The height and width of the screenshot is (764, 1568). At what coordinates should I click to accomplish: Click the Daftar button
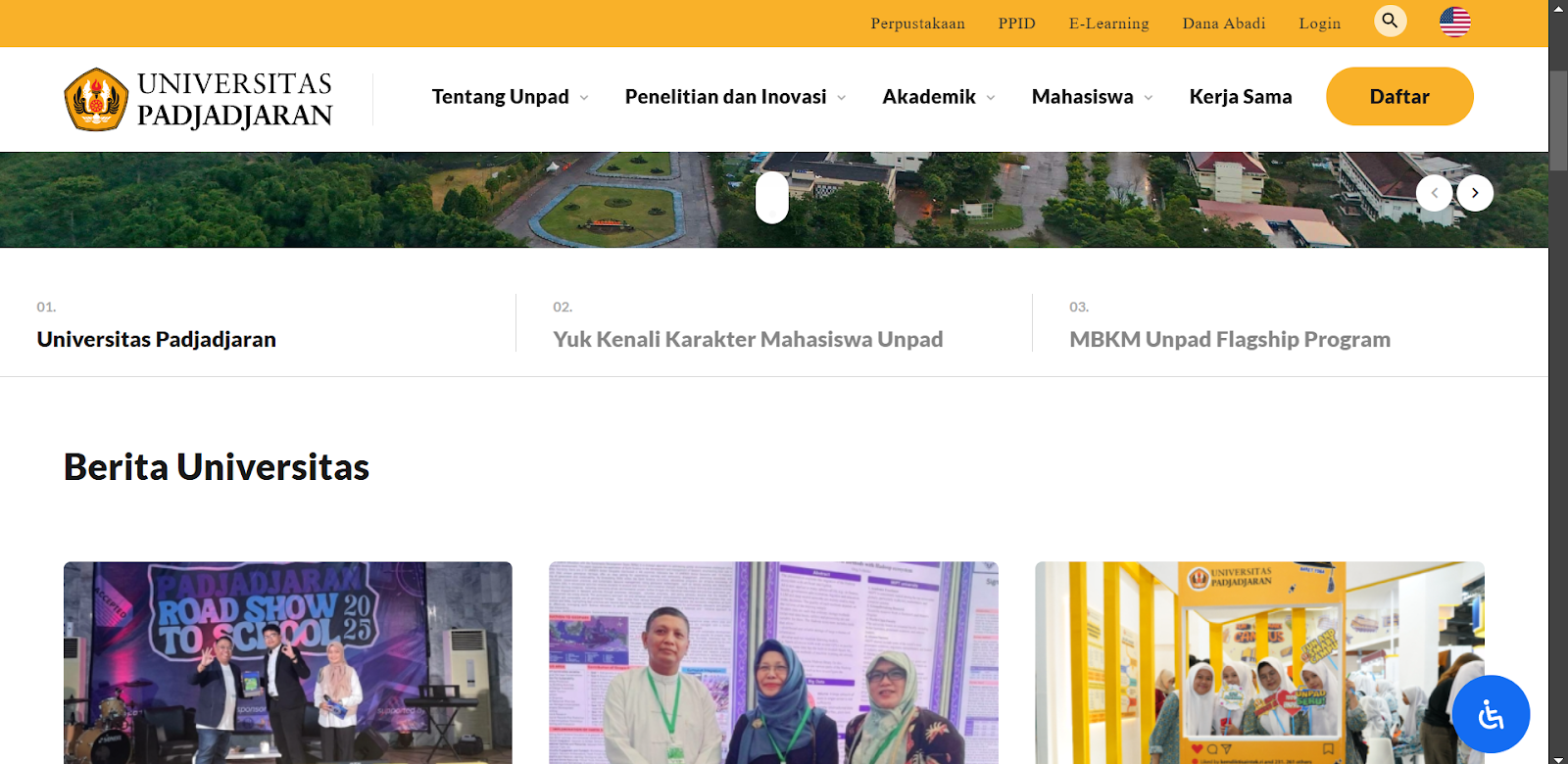click(x=1399, y=96)
